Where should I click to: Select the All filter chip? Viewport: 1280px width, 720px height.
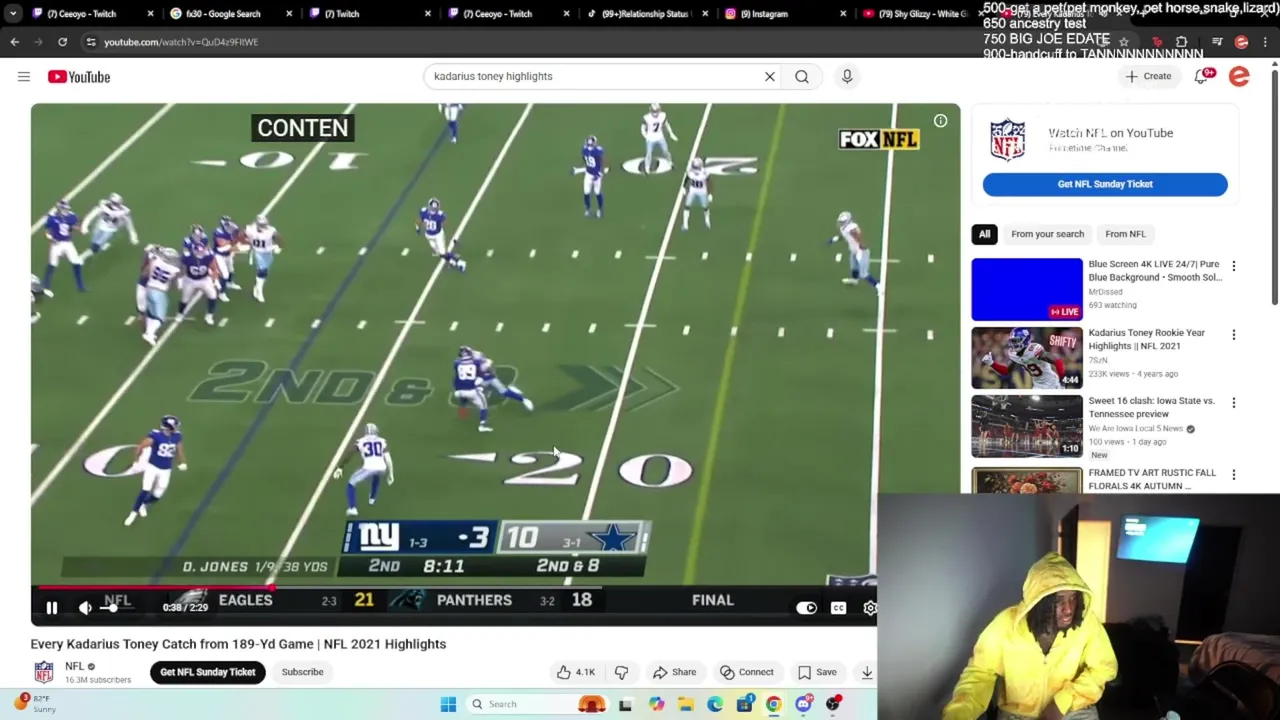[x=984, y=234]
